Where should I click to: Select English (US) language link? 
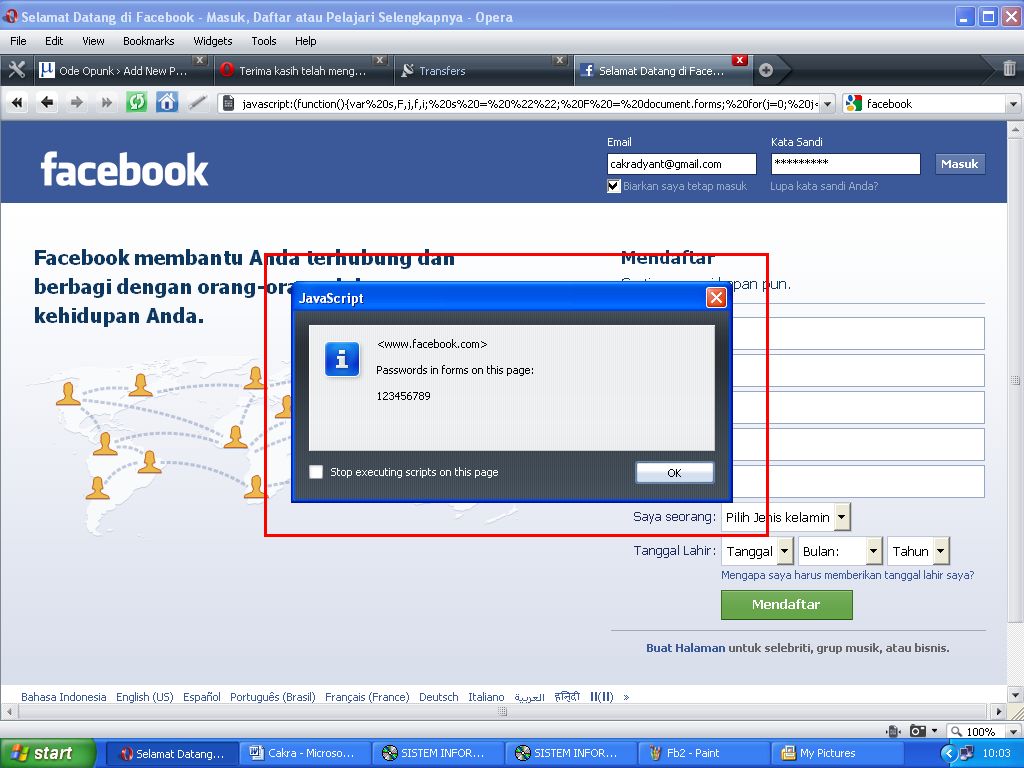pos(145,697)
